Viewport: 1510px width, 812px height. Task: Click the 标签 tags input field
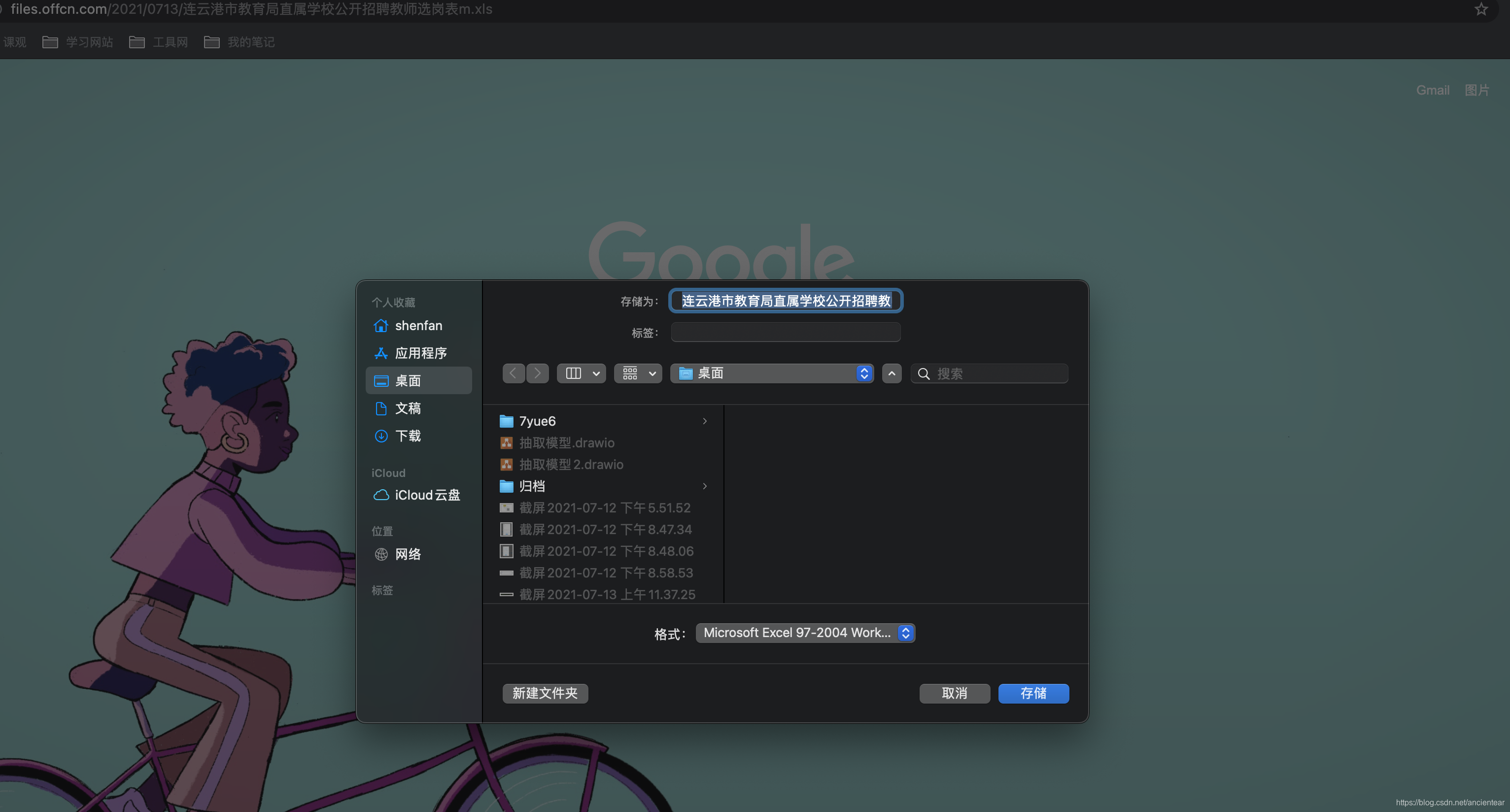pyautogui.click(x=786, y=332)
